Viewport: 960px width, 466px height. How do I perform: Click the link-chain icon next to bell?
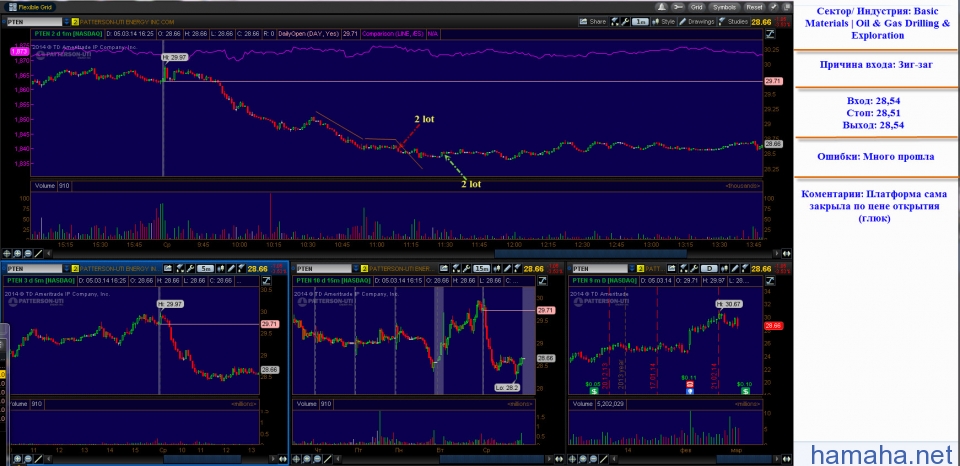[x=678, y=7]
